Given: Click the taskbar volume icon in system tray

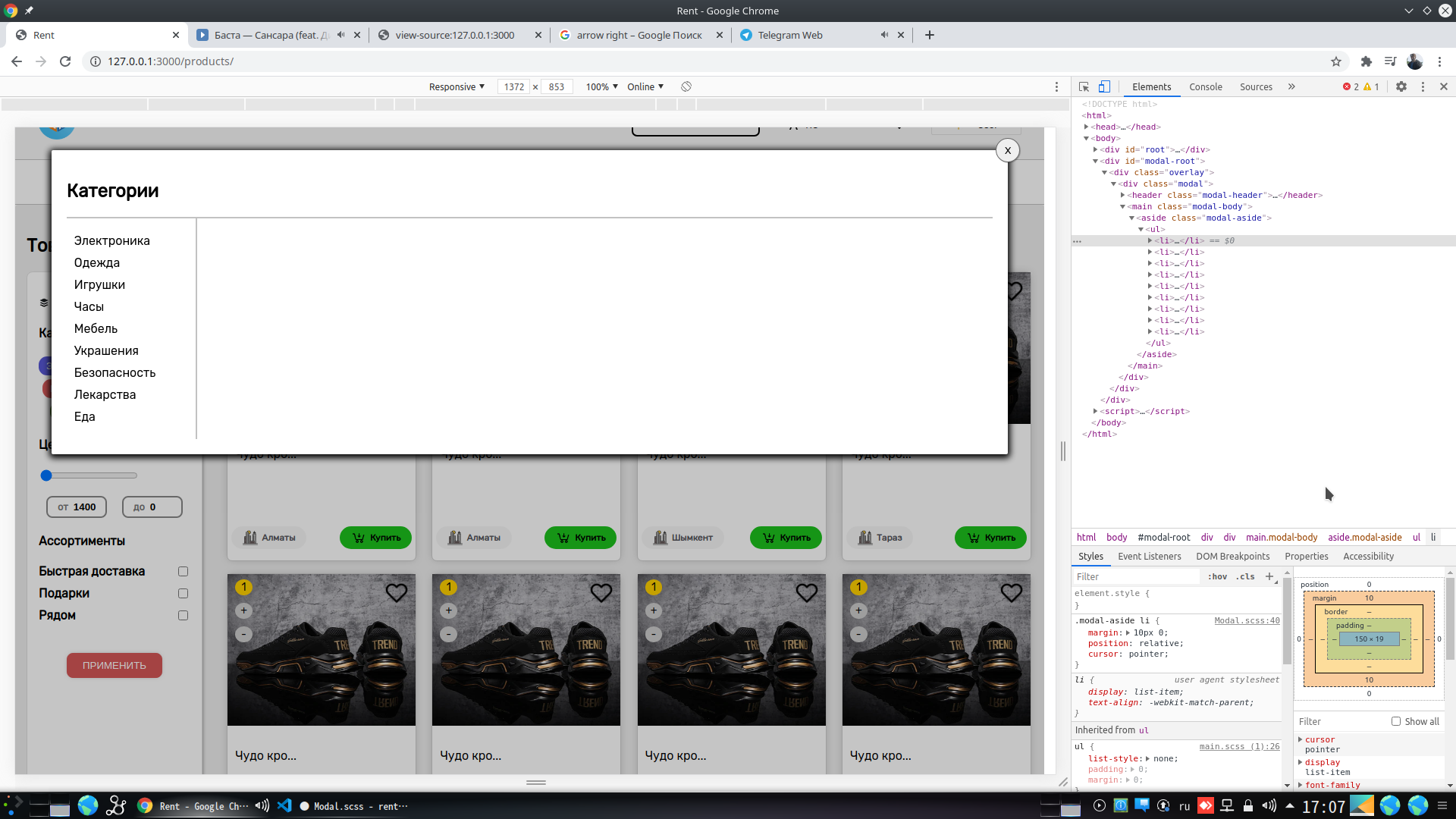Looking at the screenshot, I should (1269, 805).
